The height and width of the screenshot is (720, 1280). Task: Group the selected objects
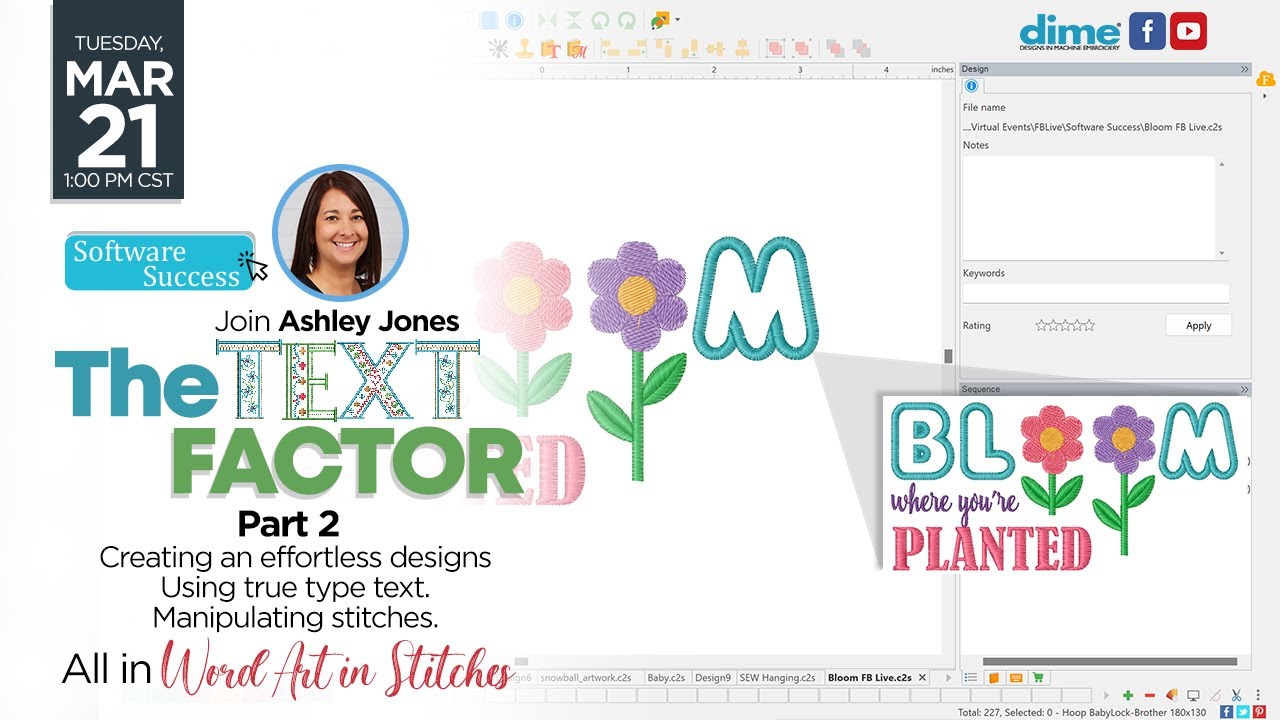(x=775, y=48)
